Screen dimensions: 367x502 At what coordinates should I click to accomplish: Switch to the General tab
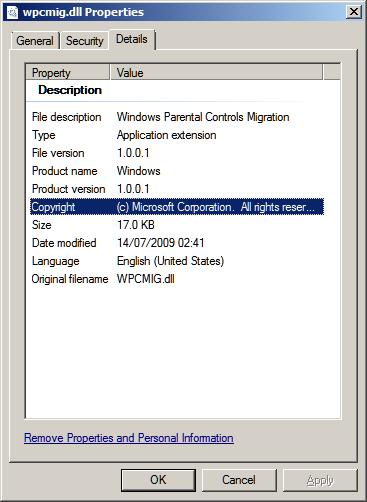pos(35,41)
